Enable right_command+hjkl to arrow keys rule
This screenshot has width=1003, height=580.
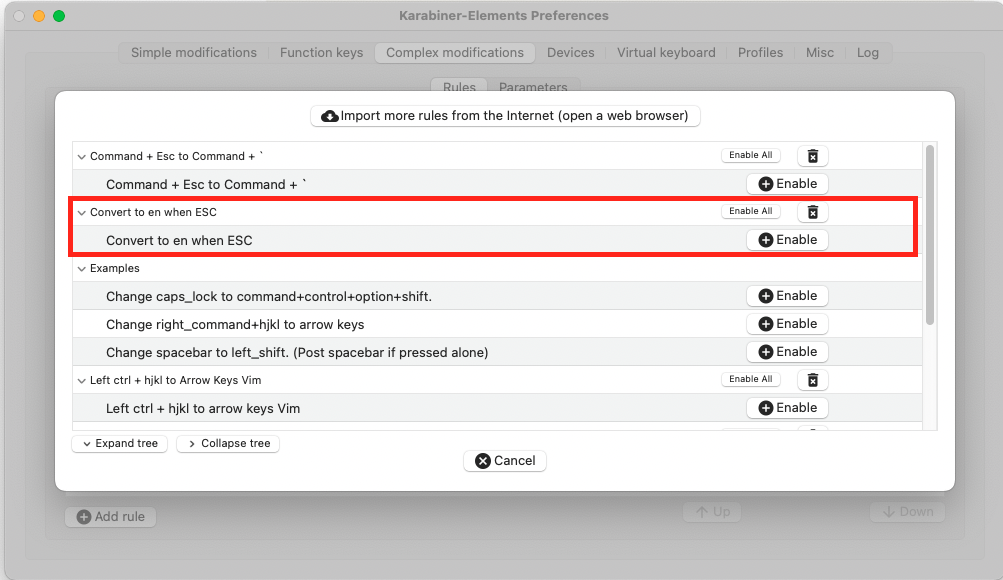(x=787, y=324)
